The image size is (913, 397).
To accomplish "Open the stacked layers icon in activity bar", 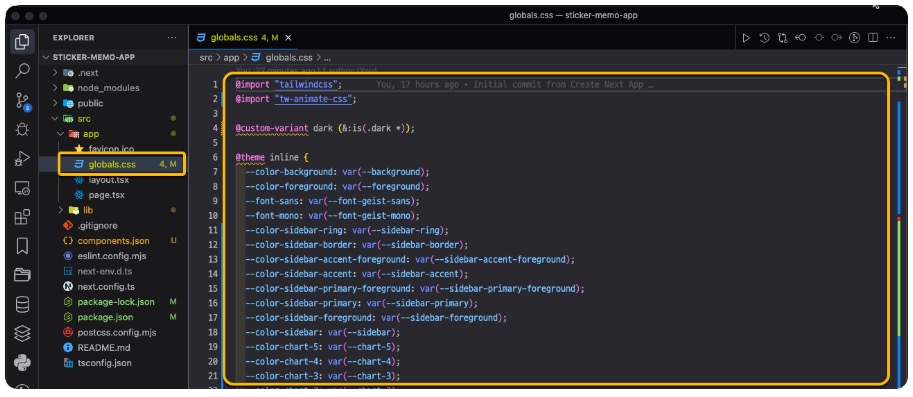I will coord(22,334).
